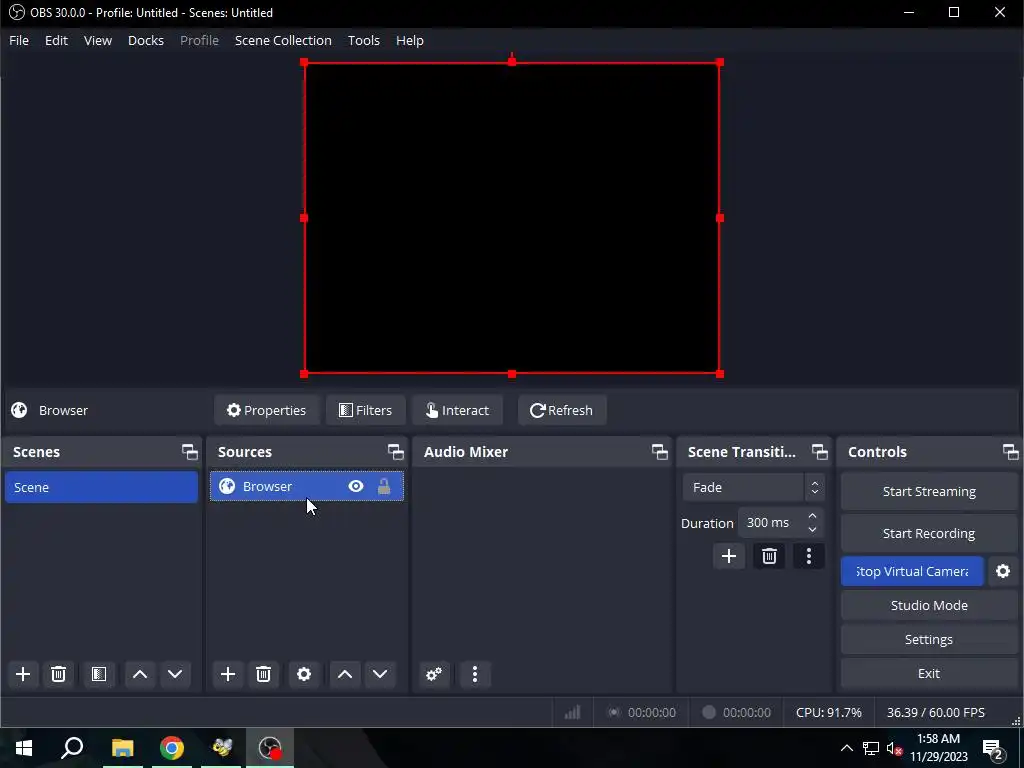Screen dimensions: 1024x768
Task: Undock the Sources panel
Action: tap(396, 452)
